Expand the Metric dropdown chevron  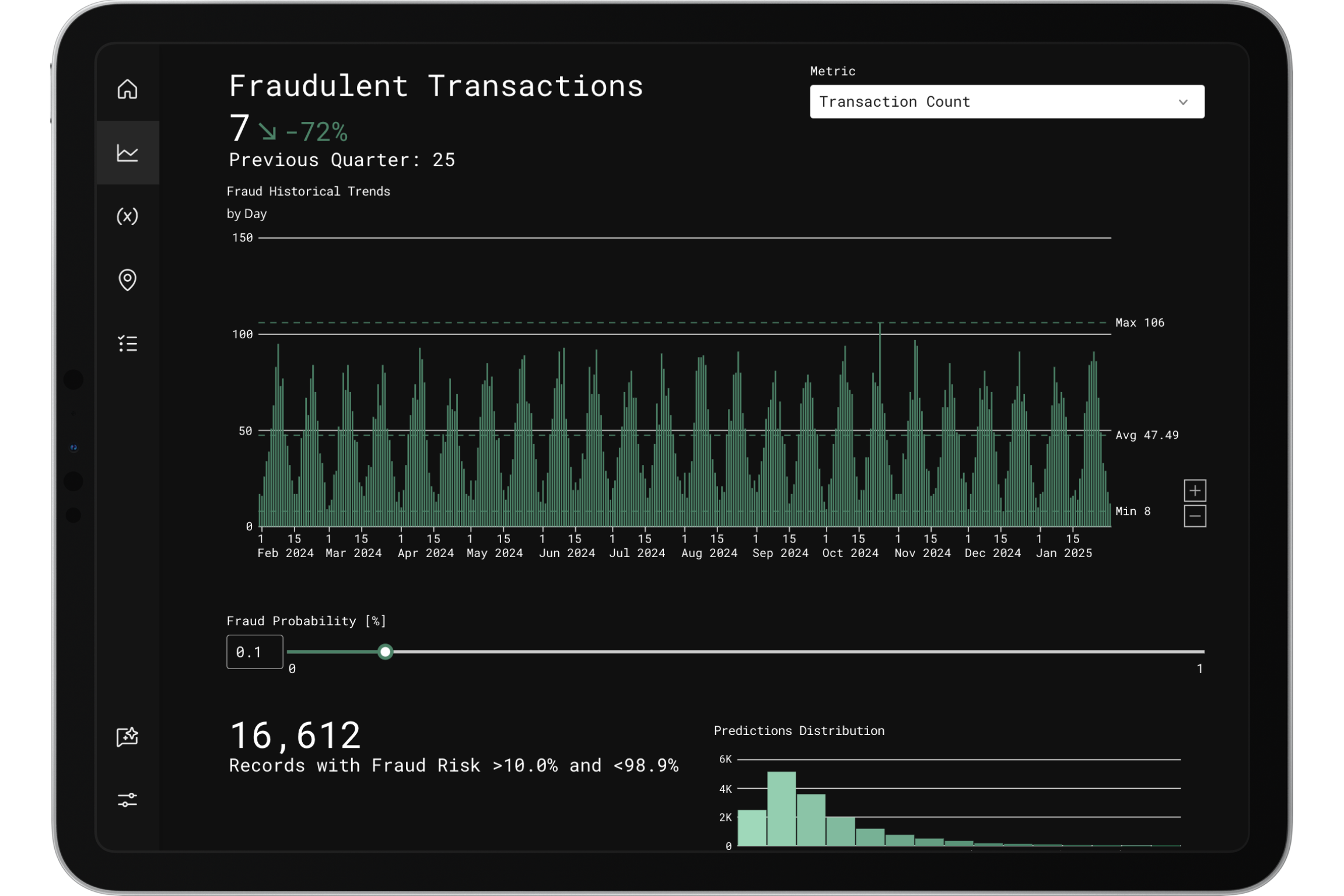click(1183, 102)
